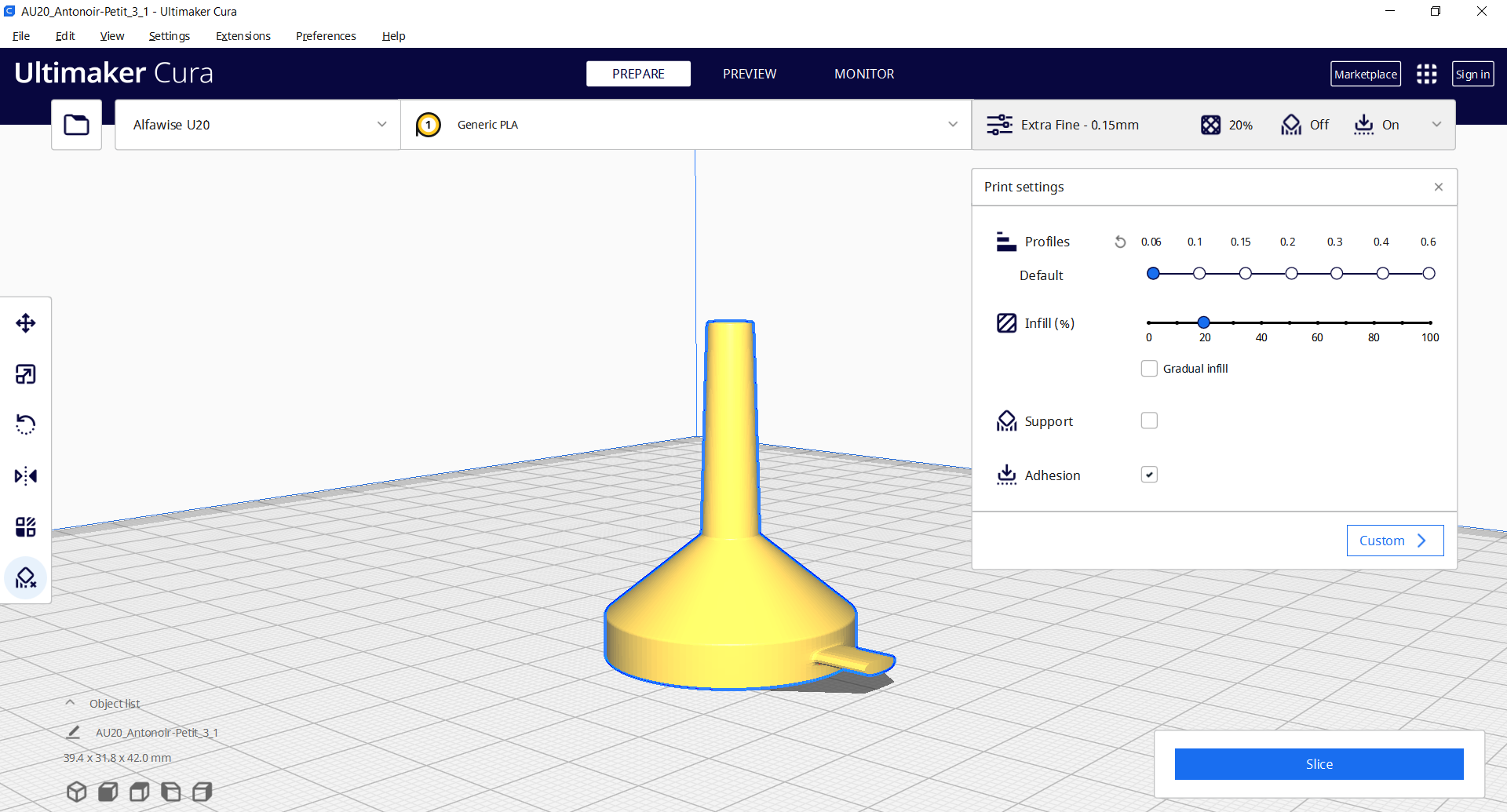Image resolution: width=1507 pixels, height=812 pixels.
Task: Open the Preferences menu
Action: pyautogui.click(x=326, y=36)
